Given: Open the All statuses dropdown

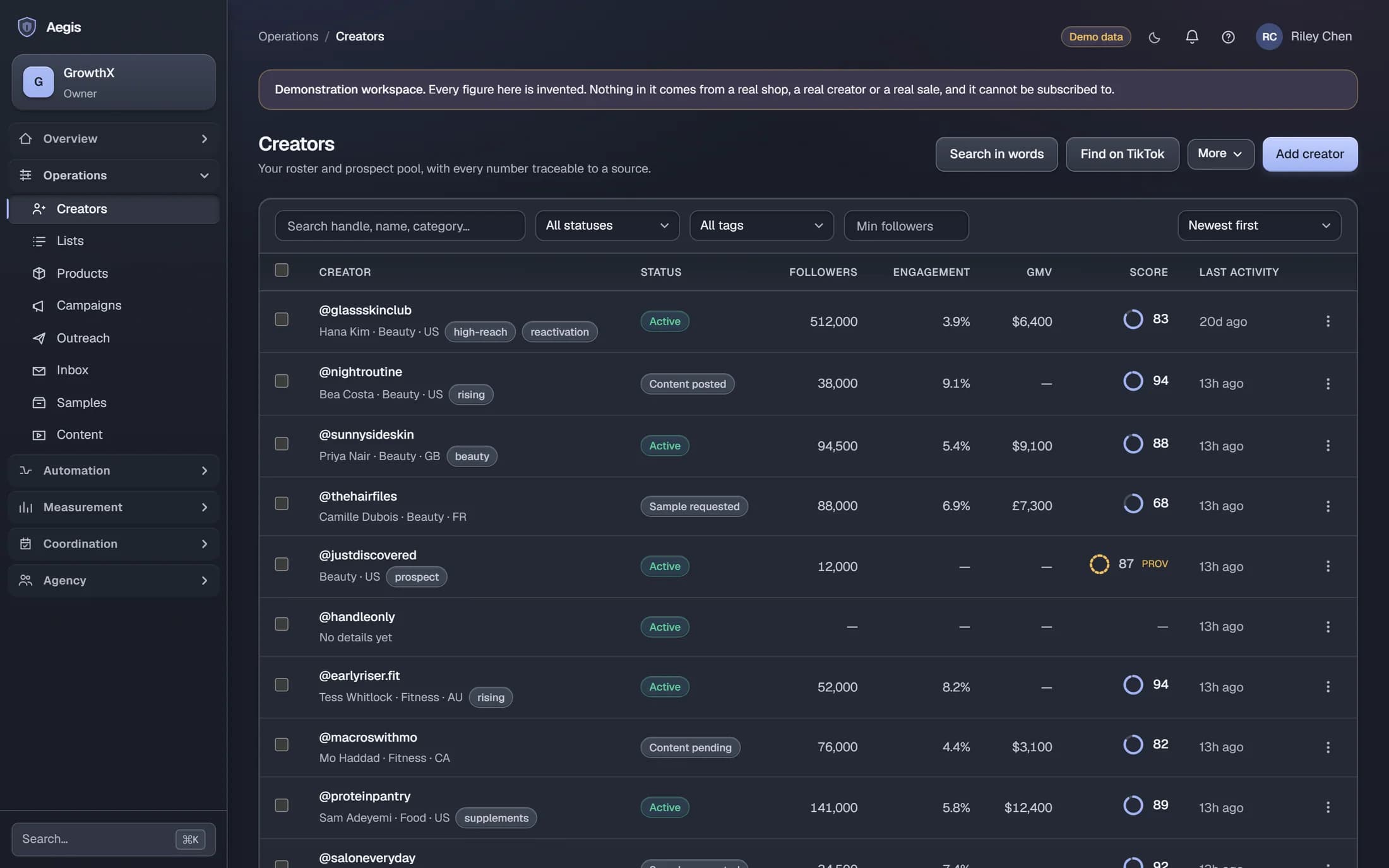Looking at the screenshot, I should 607,226.
